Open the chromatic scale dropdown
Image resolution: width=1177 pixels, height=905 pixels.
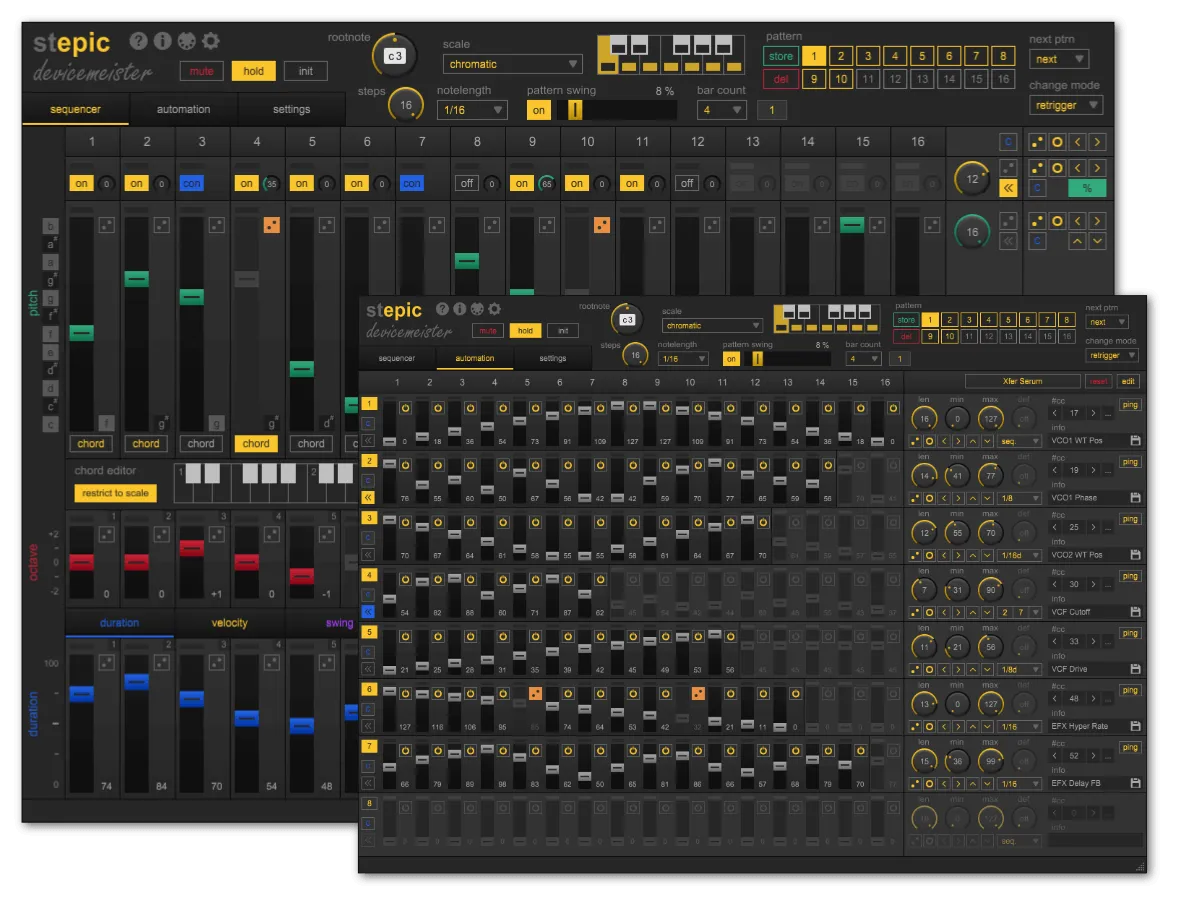pos(711,325)
